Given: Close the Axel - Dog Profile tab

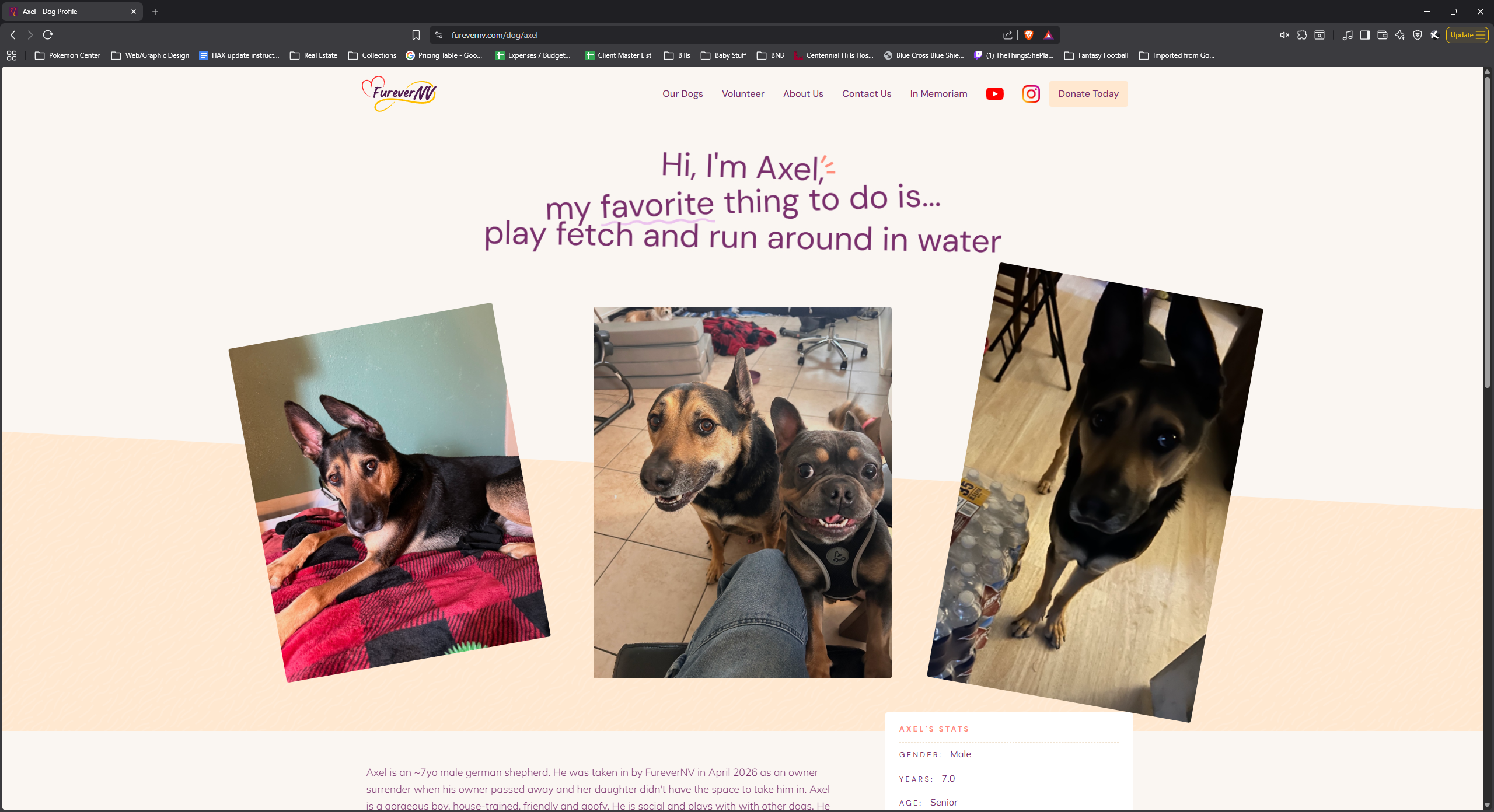Looking at the screenshot, I should [x=133, y=12].
